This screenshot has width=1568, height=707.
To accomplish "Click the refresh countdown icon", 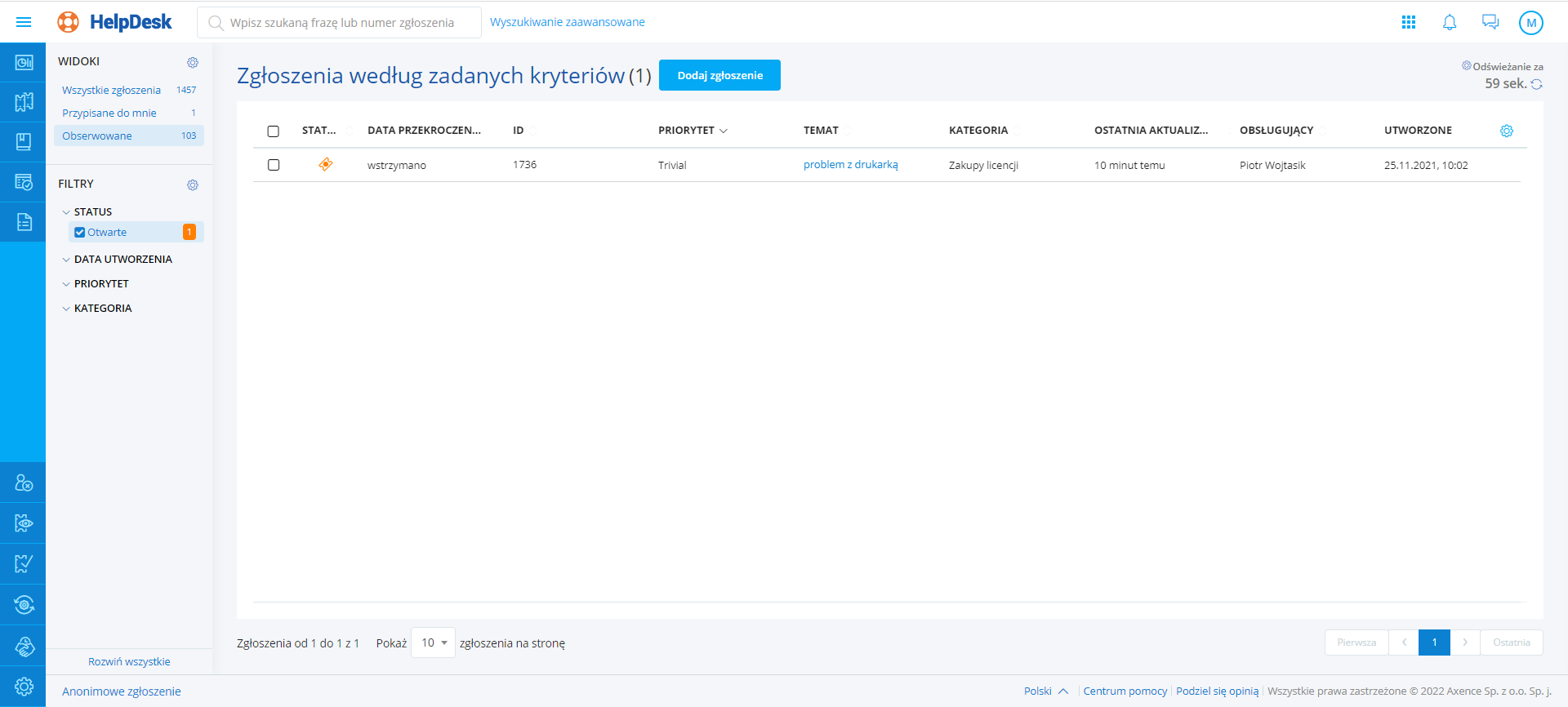I will 1536,84.
